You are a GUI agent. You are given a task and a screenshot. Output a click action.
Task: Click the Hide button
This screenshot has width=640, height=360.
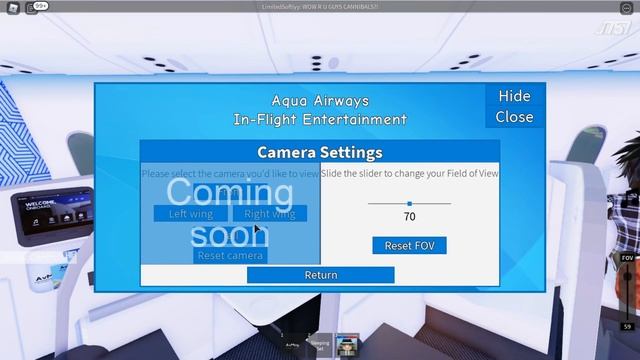pos(514,96)
